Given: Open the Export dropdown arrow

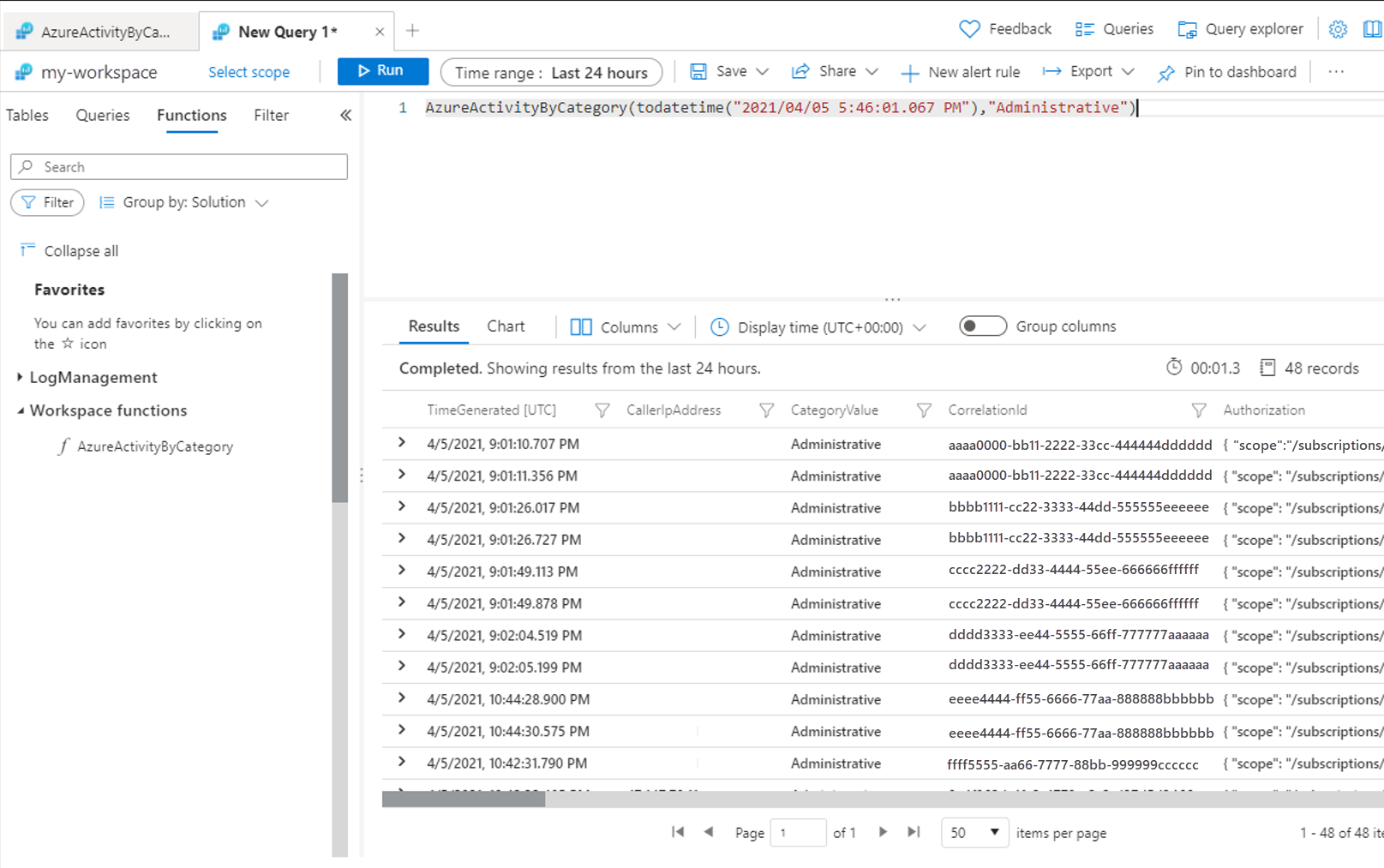Looking at the screenshot, I should pos(1128,72).
